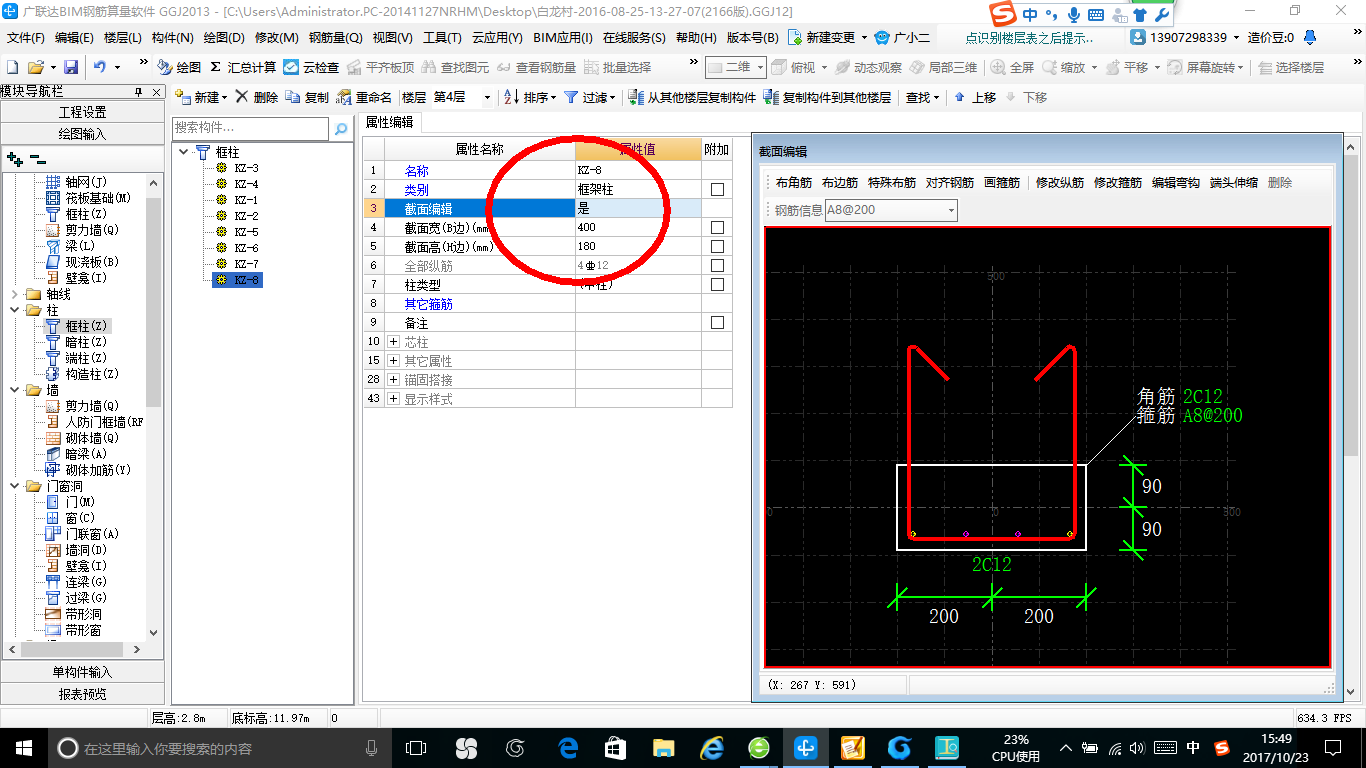Screen dimensions: 1366x768
Task: Click 复制 copy icon in component toolbar
Action: point(293,97)
